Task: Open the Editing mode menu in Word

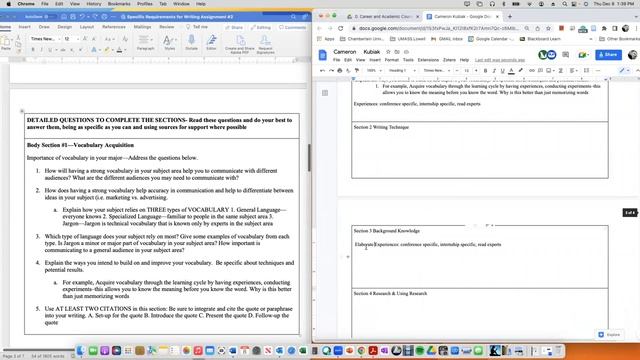Action: [x=261, y=27]
